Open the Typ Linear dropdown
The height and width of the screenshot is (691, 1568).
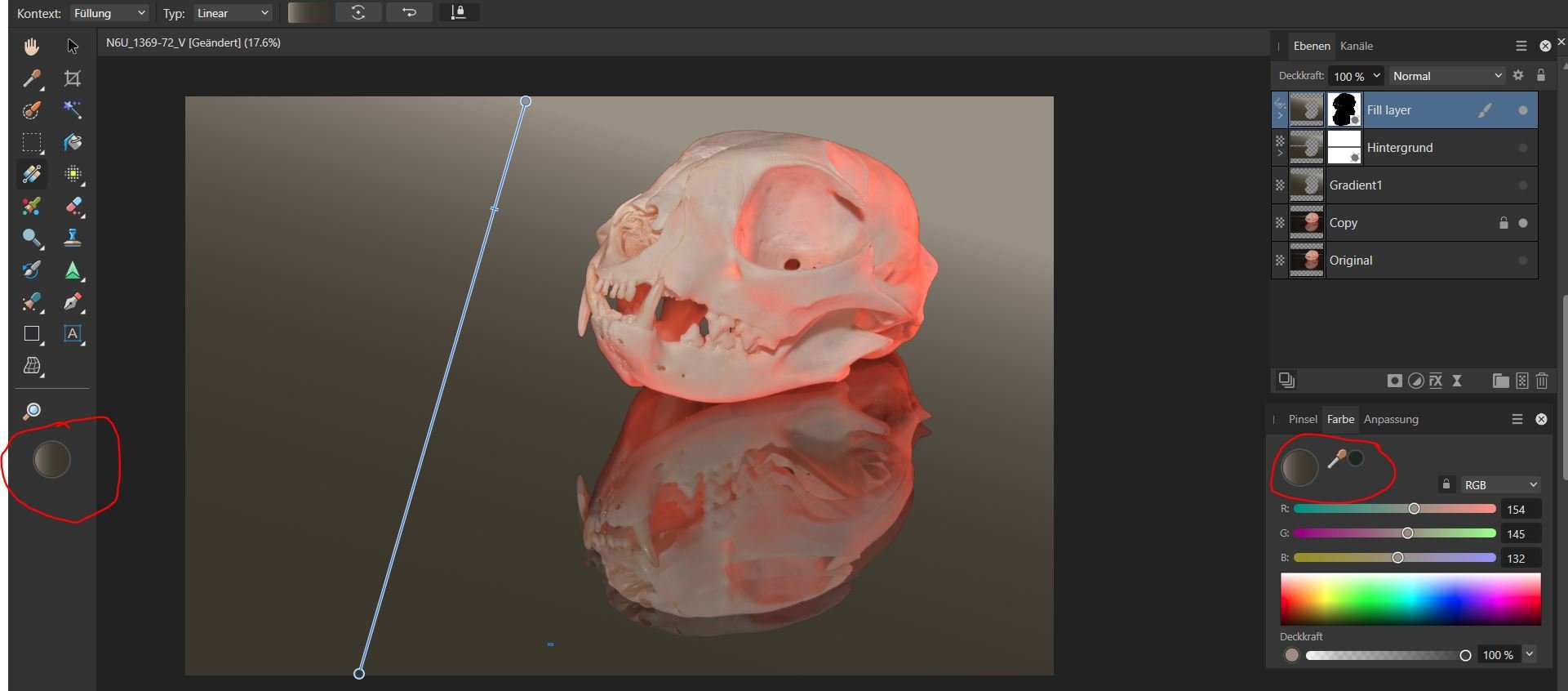click(x=233, y=13)
